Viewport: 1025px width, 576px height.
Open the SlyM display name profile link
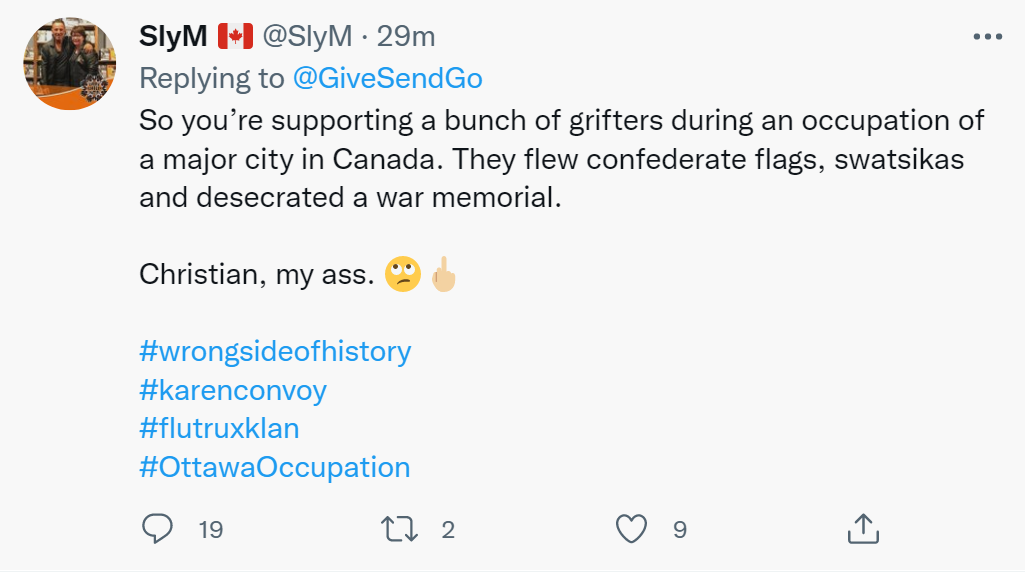click(x=173, y=36)
